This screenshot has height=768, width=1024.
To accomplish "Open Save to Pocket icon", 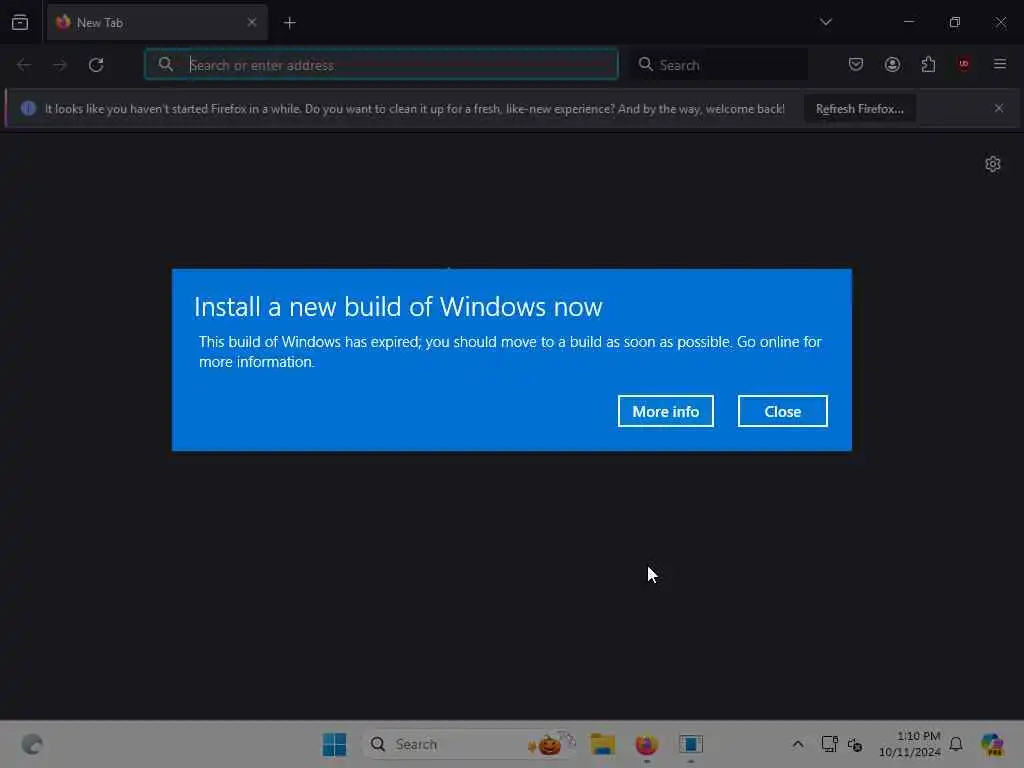I will (856, 64).
